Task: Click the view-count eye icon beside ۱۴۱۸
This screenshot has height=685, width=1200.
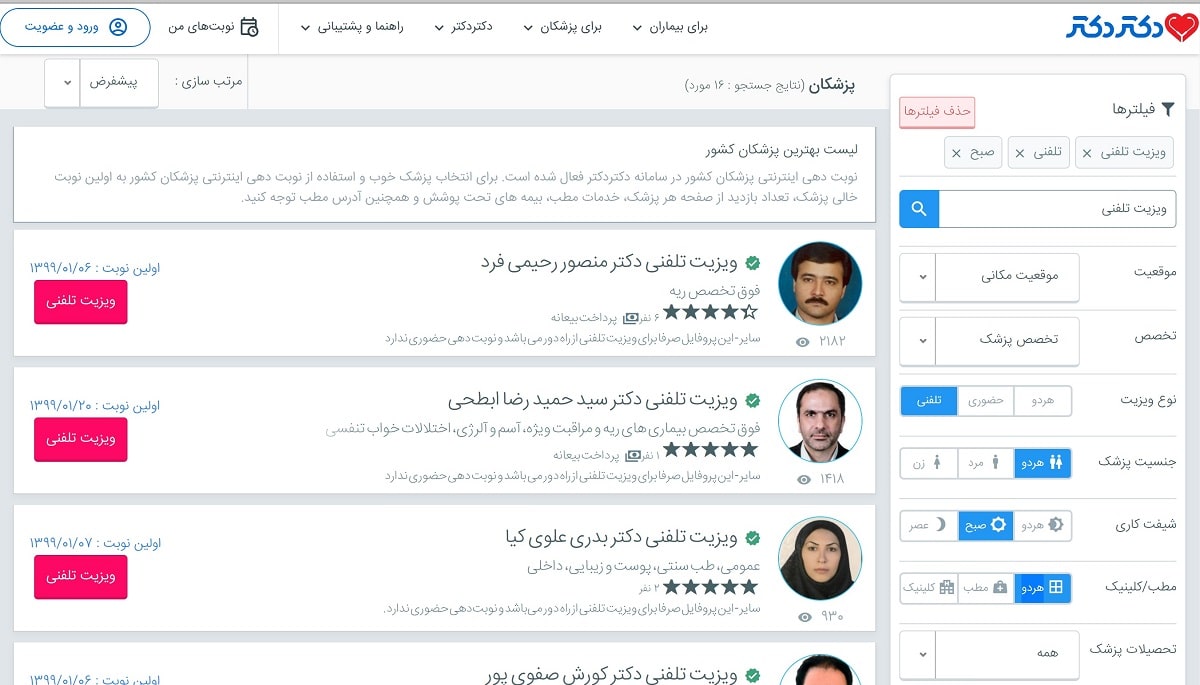Action: click(x=803, y=479)
